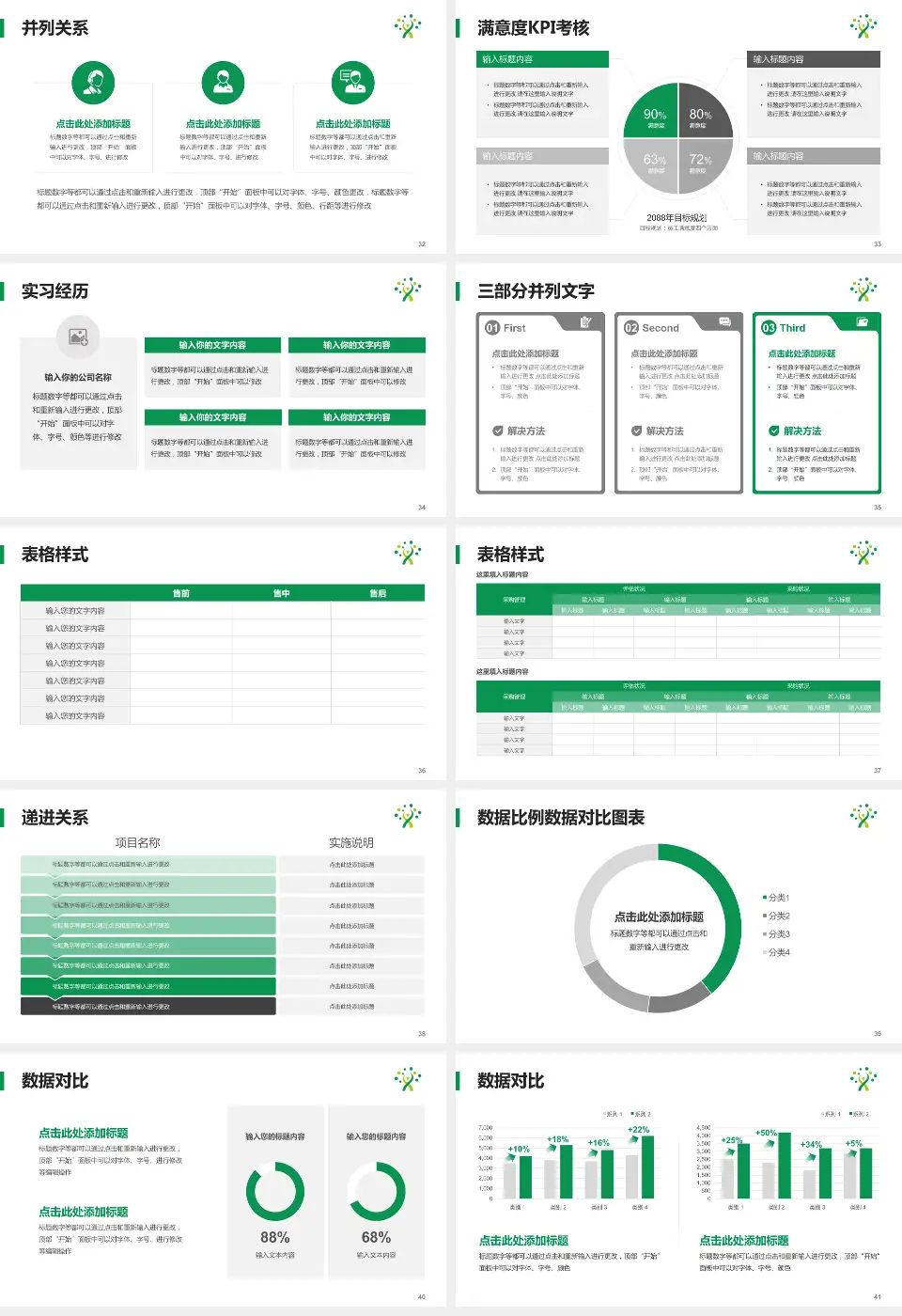Select the 售后 table column header
Image resolution: width=902 pixels, height=1316 pixels.
pos(378,593)
